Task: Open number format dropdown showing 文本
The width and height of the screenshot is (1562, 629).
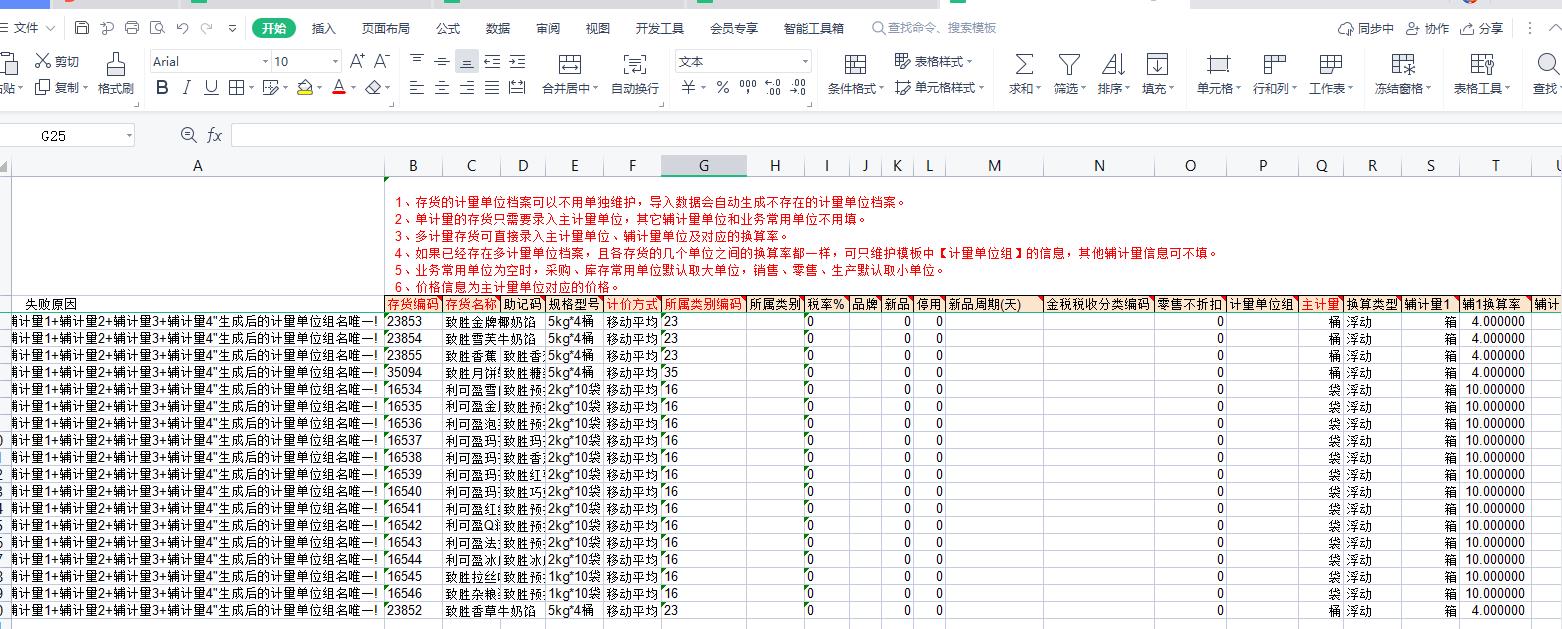Action: click(804, 62)
